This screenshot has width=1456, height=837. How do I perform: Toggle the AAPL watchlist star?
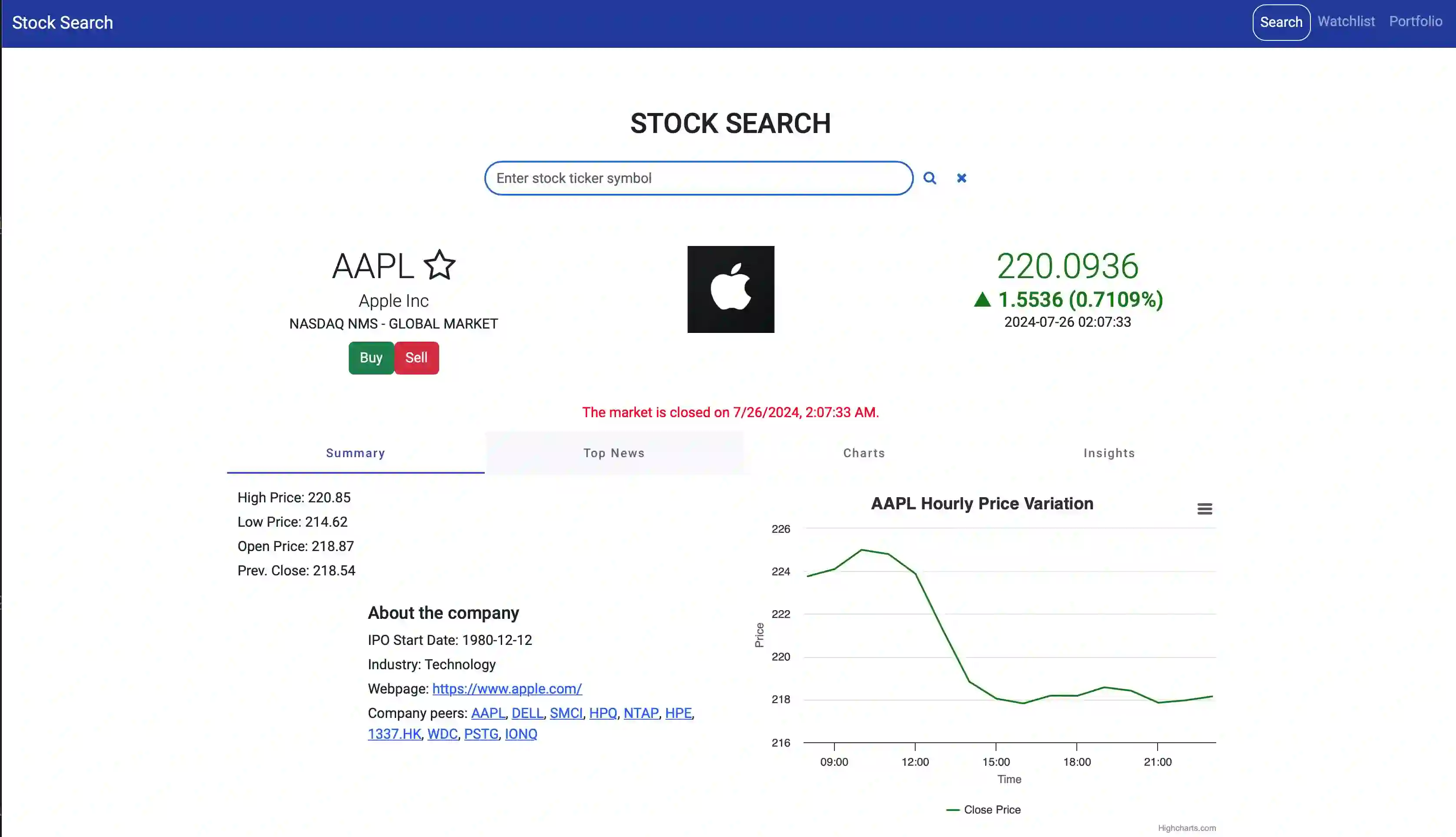point(440,265)
